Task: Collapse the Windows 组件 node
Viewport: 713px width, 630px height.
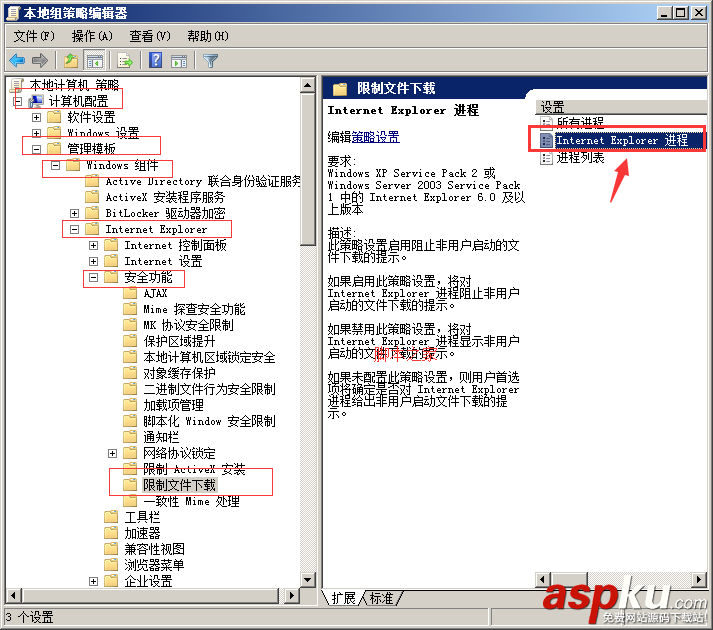Action: pos(55,165)
